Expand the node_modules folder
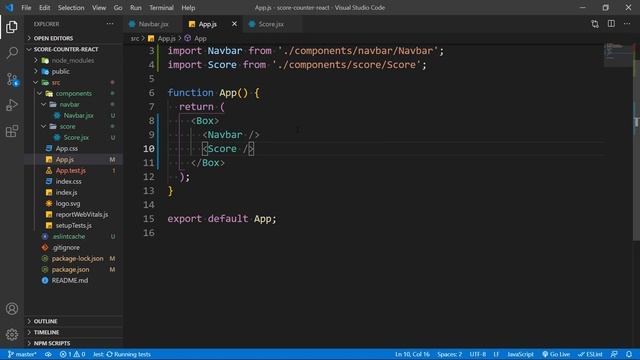The image size is (640, 360). (73, 60)
